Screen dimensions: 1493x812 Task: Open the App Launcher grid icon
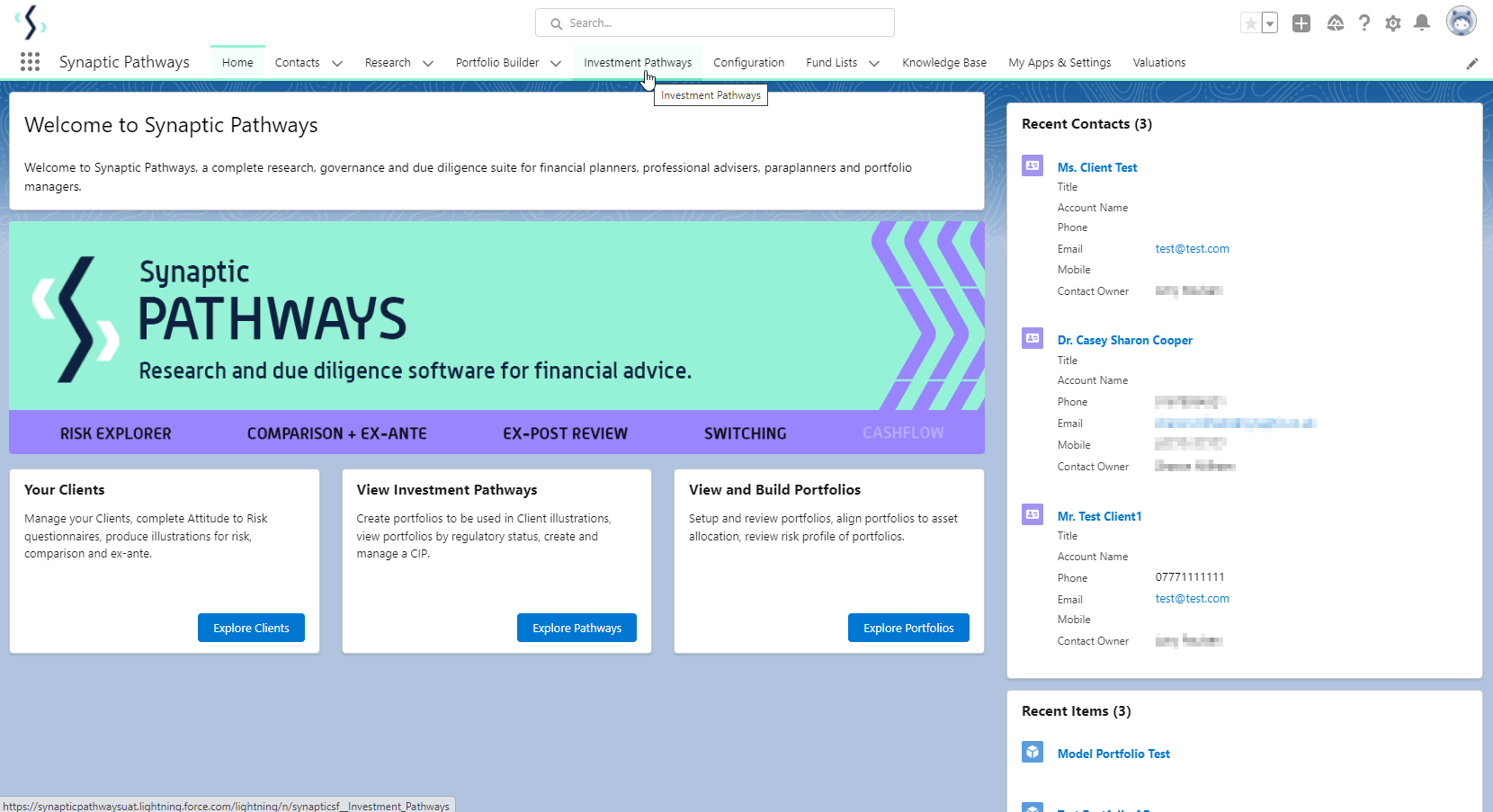coord(30,62)
